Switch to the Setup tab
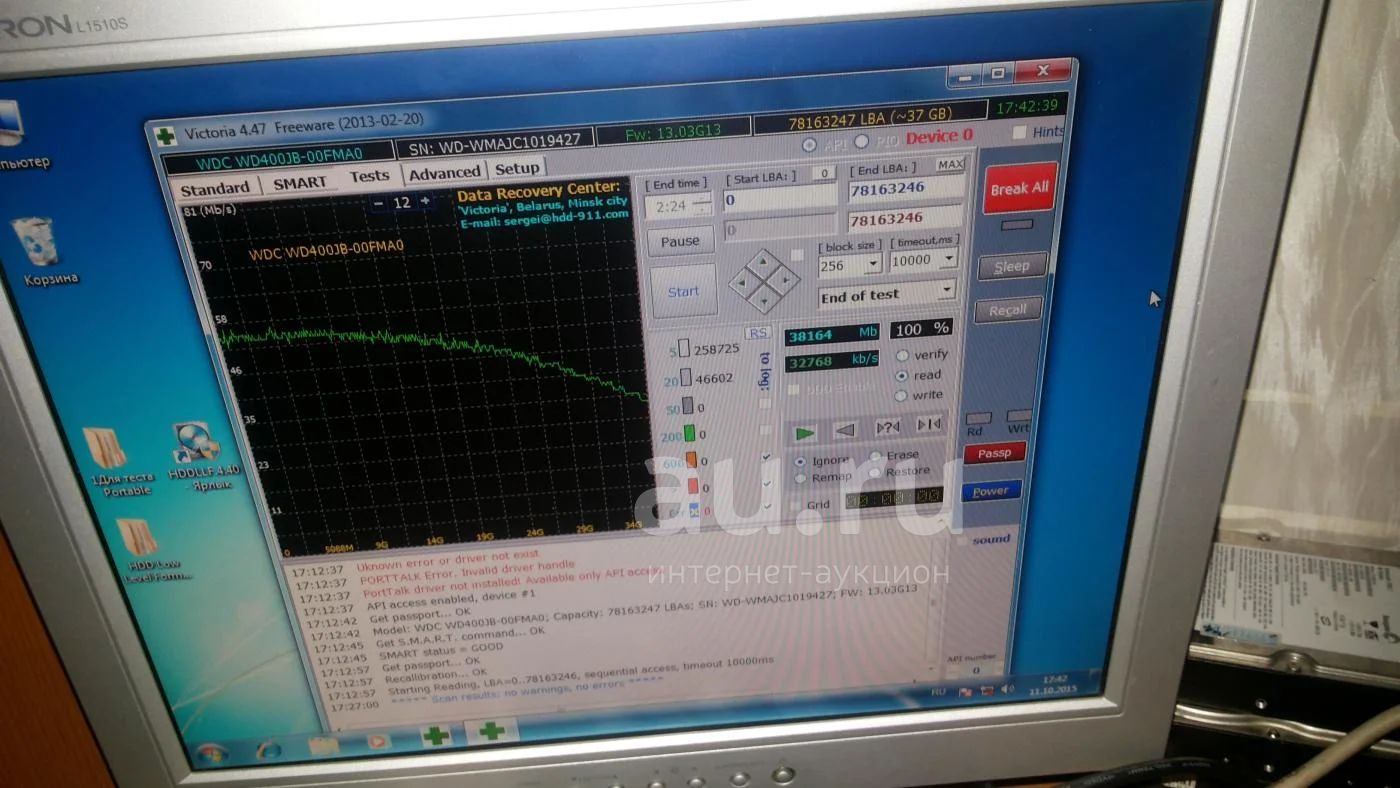Screen dimensions: 1400x788 [517, 168]
